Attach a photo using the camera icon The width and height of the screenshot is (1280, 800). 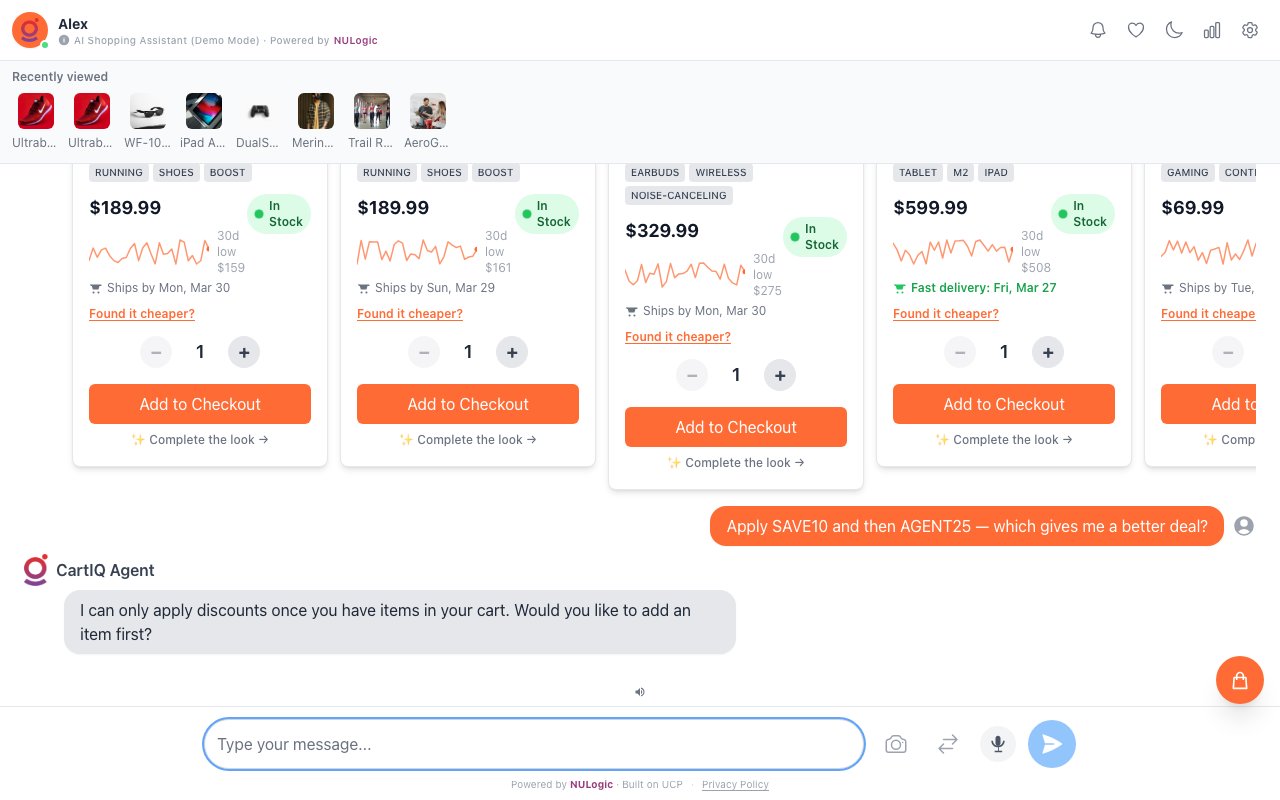tap(895, 744)
